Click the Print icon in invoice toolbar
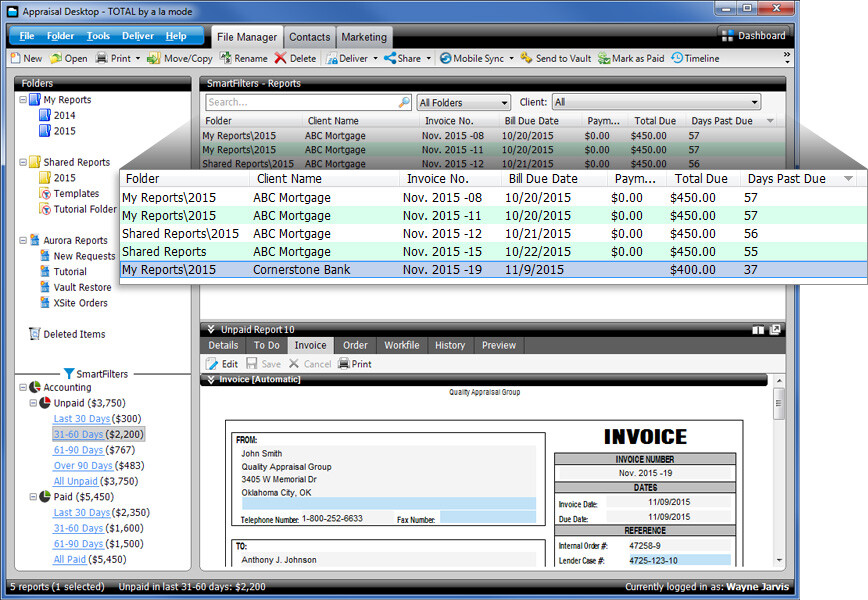This screenshot has height=600, width=868. 344,364
